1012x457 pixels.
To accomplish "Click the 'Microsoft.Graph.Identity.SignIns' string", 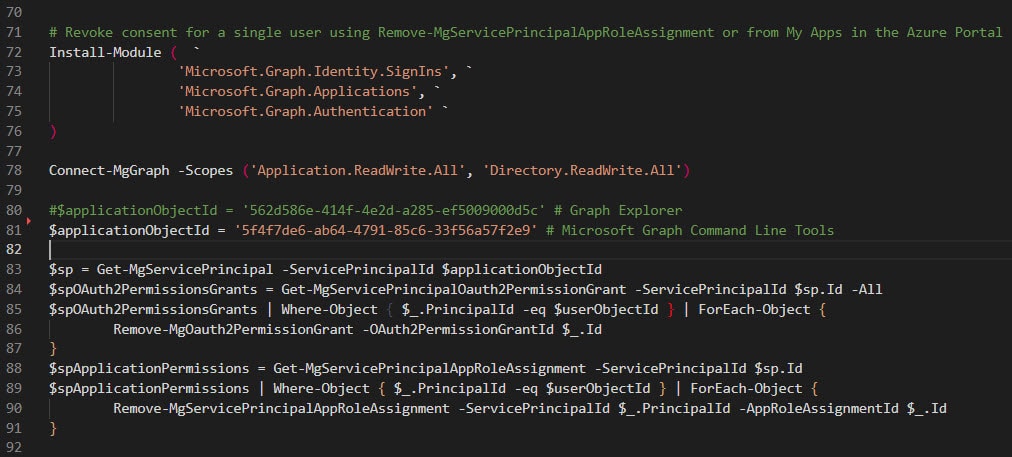I will 315,72.
